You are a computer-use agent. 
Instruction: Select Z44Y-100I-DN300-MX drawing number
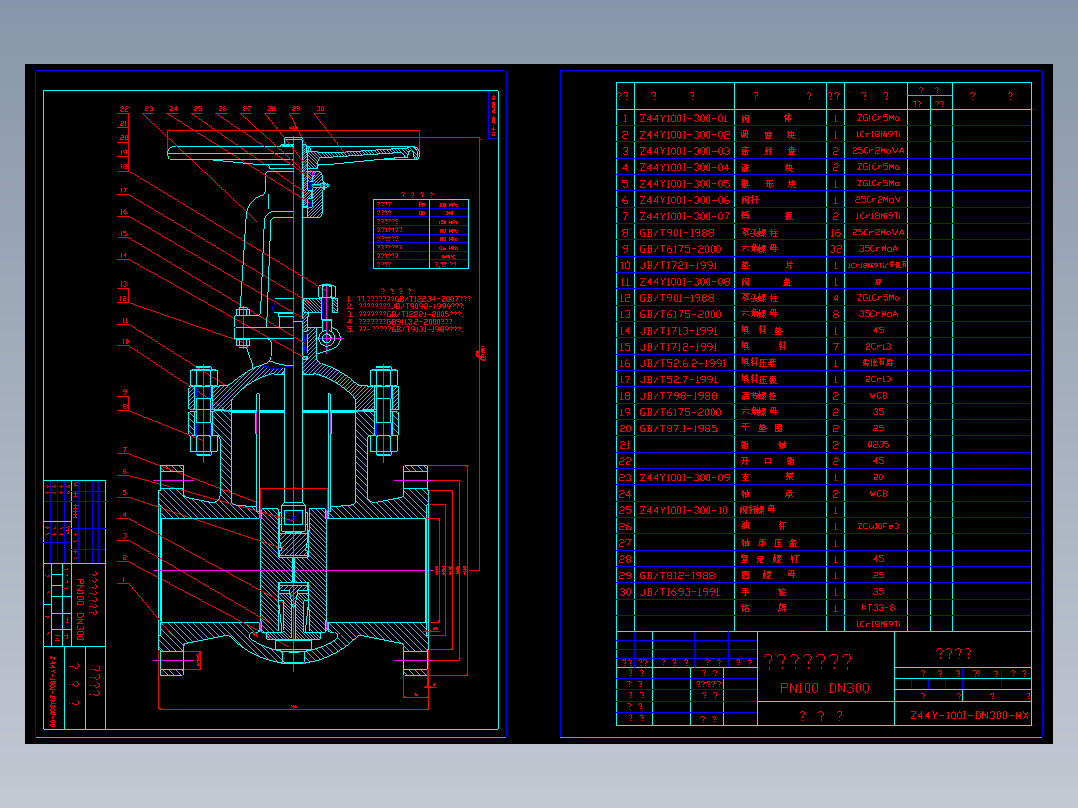tap(969, 716)
